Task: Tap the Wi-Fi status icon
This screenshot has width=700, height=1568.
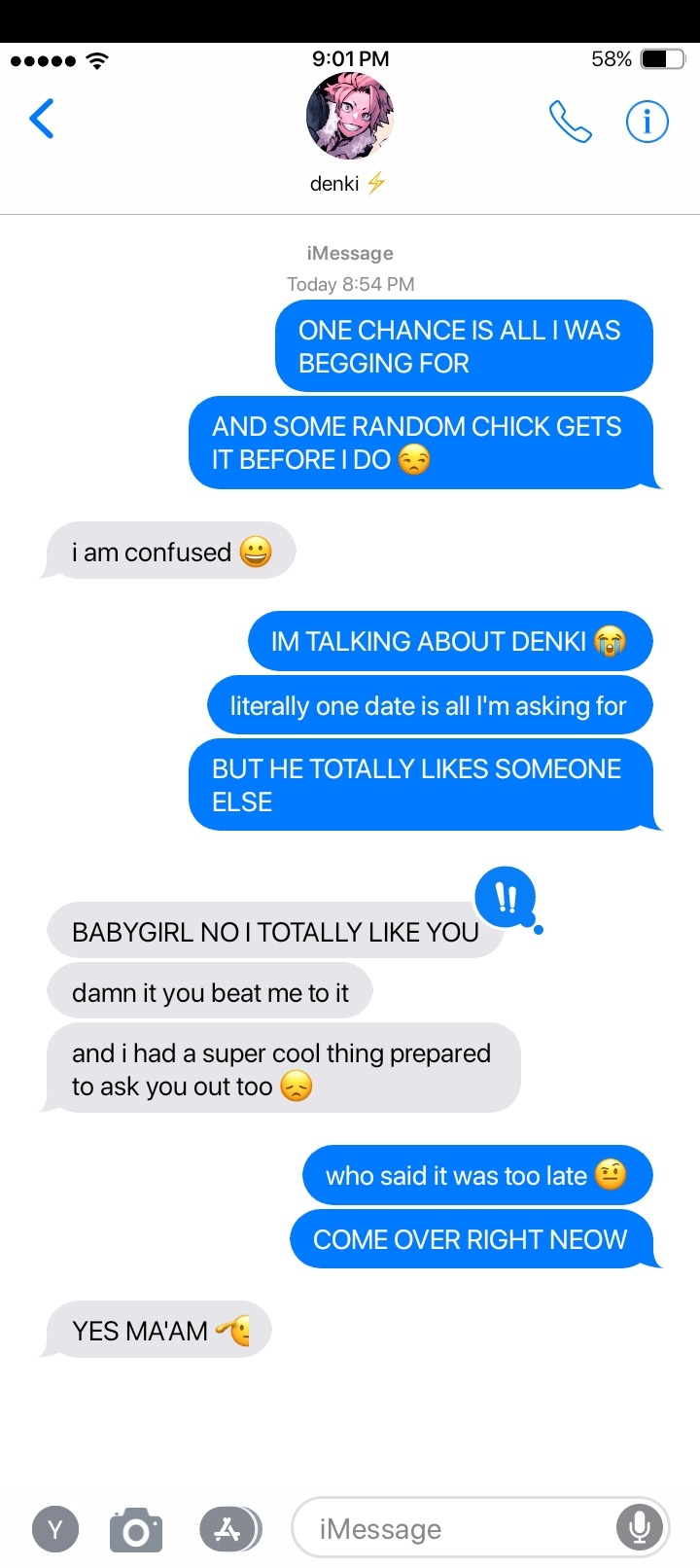Action: (x=97, y=60)
